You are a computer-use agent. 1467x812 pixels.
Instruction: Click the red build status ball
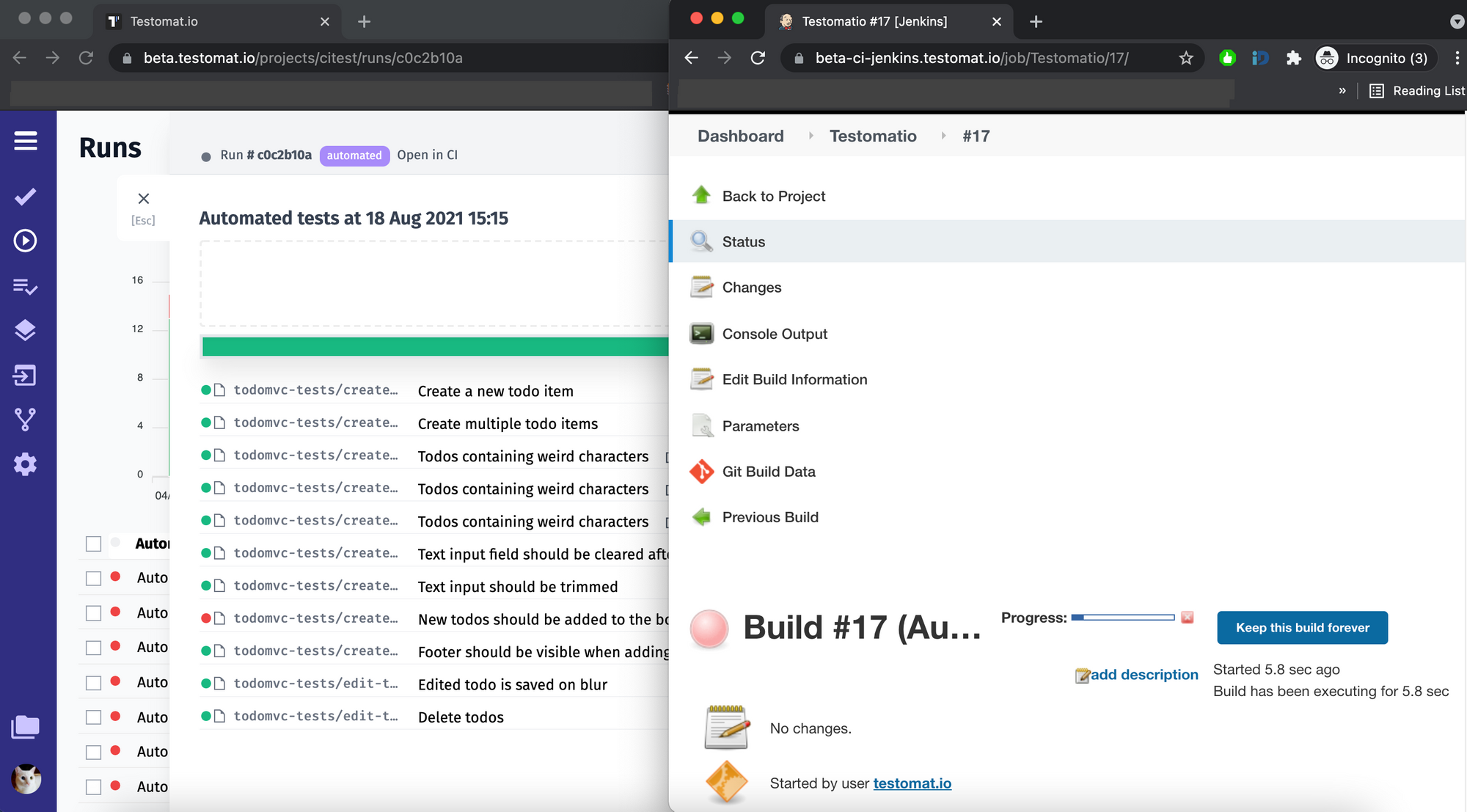click(709, 629)
